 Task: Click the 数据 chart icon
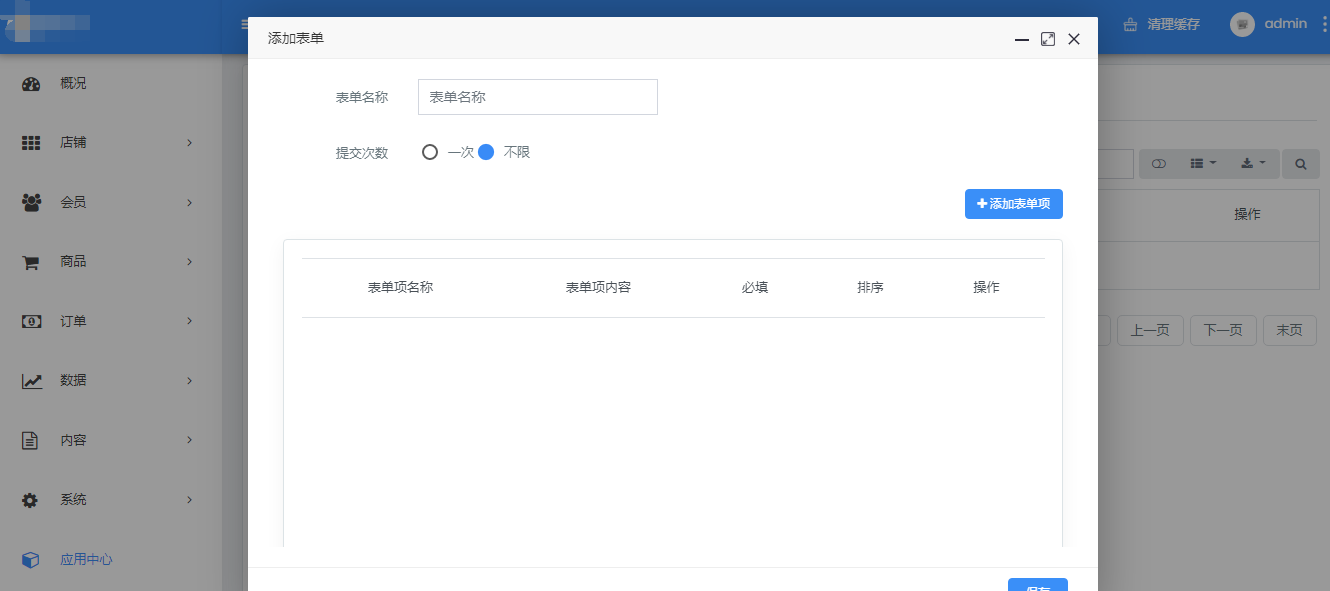31,381
